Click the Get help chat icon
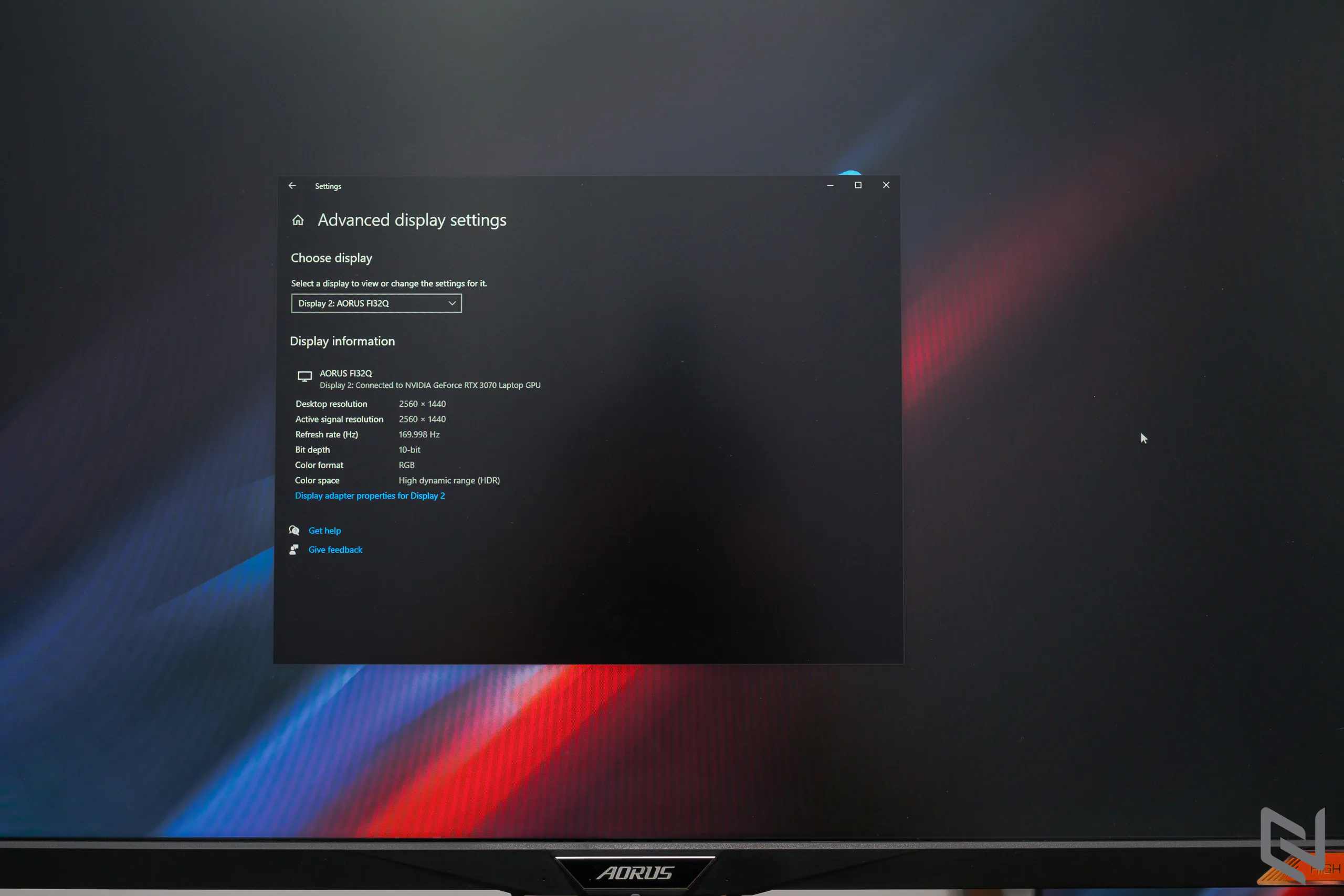The height and width of the screenshot is (896, 1344). (295, 530)
